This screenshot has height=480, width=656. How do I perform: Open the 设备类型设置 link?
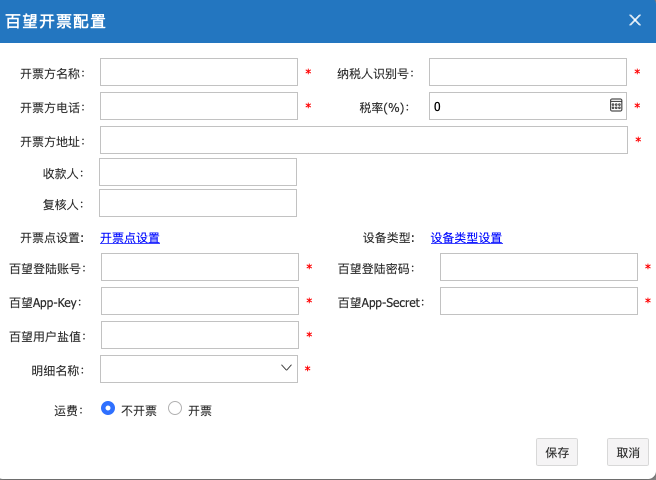(466, 238)
